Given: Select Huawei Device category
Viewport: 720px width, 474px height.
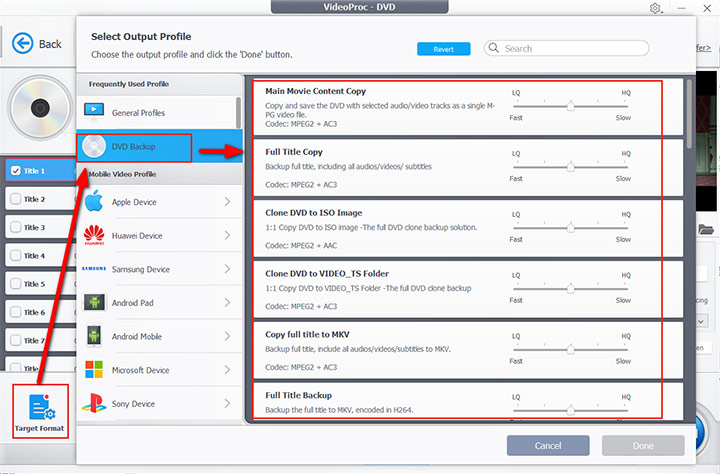Looking at the screenshot, I should (159, 235).
